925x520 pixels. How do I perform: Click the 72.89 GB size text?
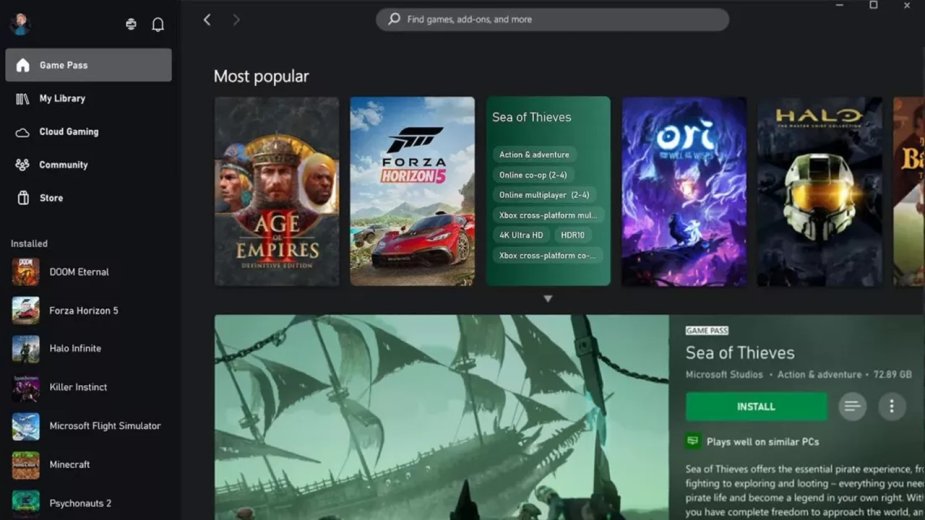pyautogui.click(x=893, y=374)
